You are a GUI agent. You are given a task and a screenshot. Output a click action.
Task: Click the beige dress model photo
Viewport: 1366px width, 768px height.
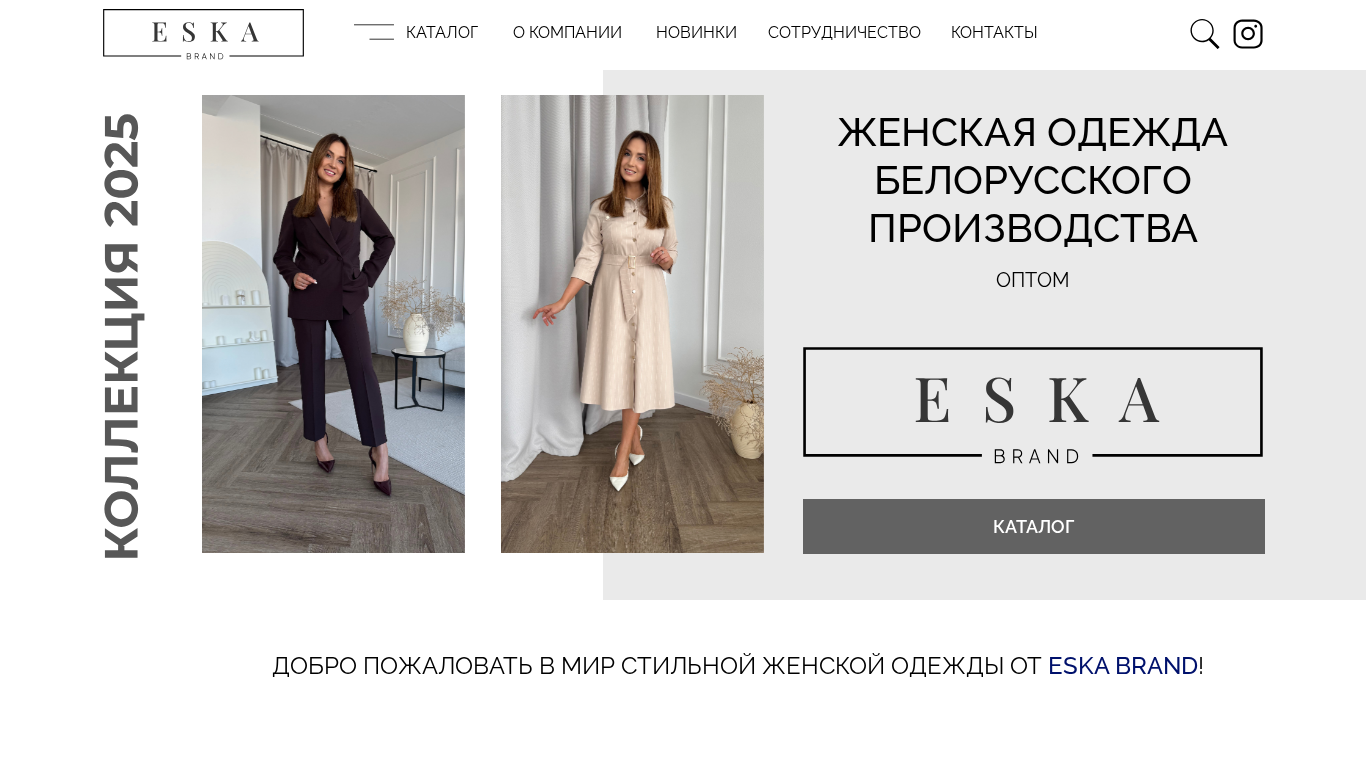[632, 324]
